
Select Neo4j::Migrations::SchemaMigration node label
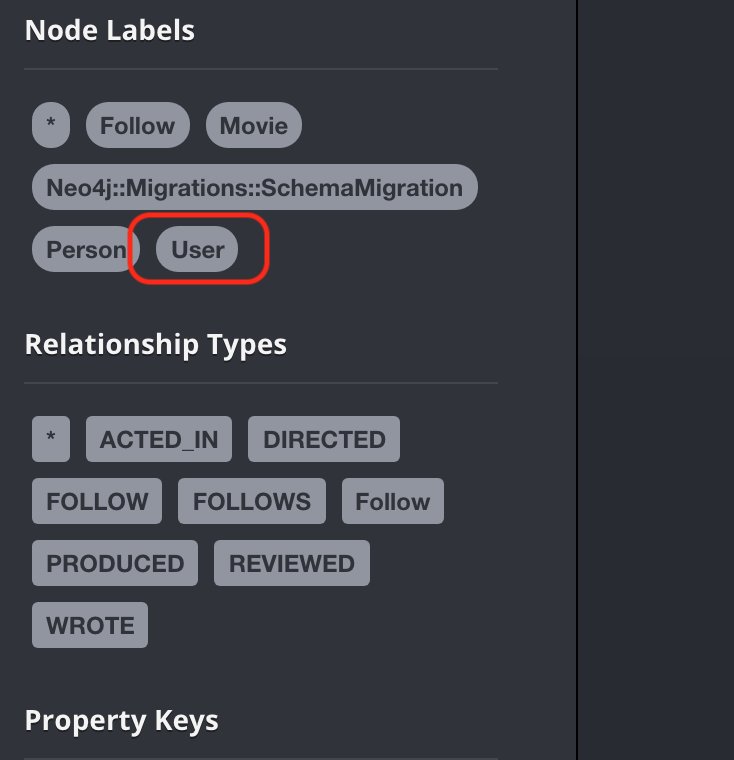(255, 187)
